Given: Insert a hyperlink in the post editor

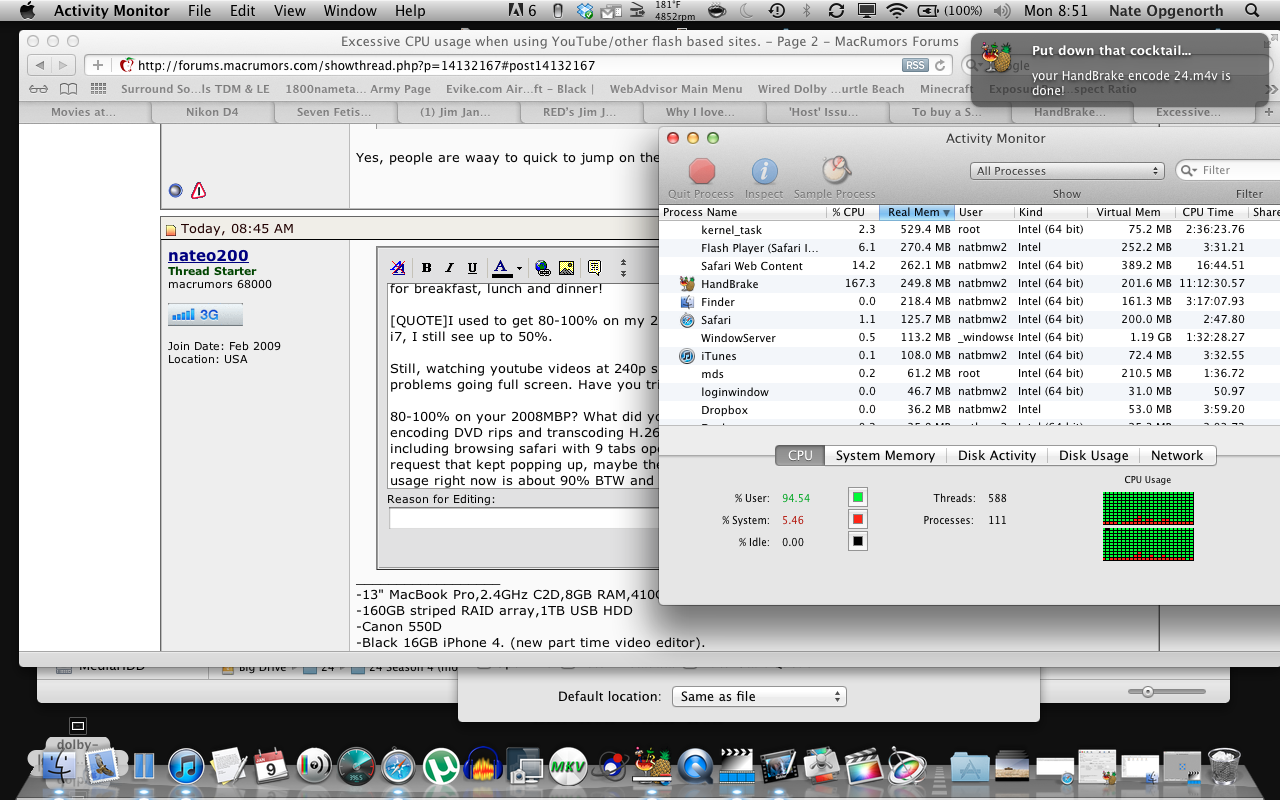Looking at the screenshot, I should point(543,268).
